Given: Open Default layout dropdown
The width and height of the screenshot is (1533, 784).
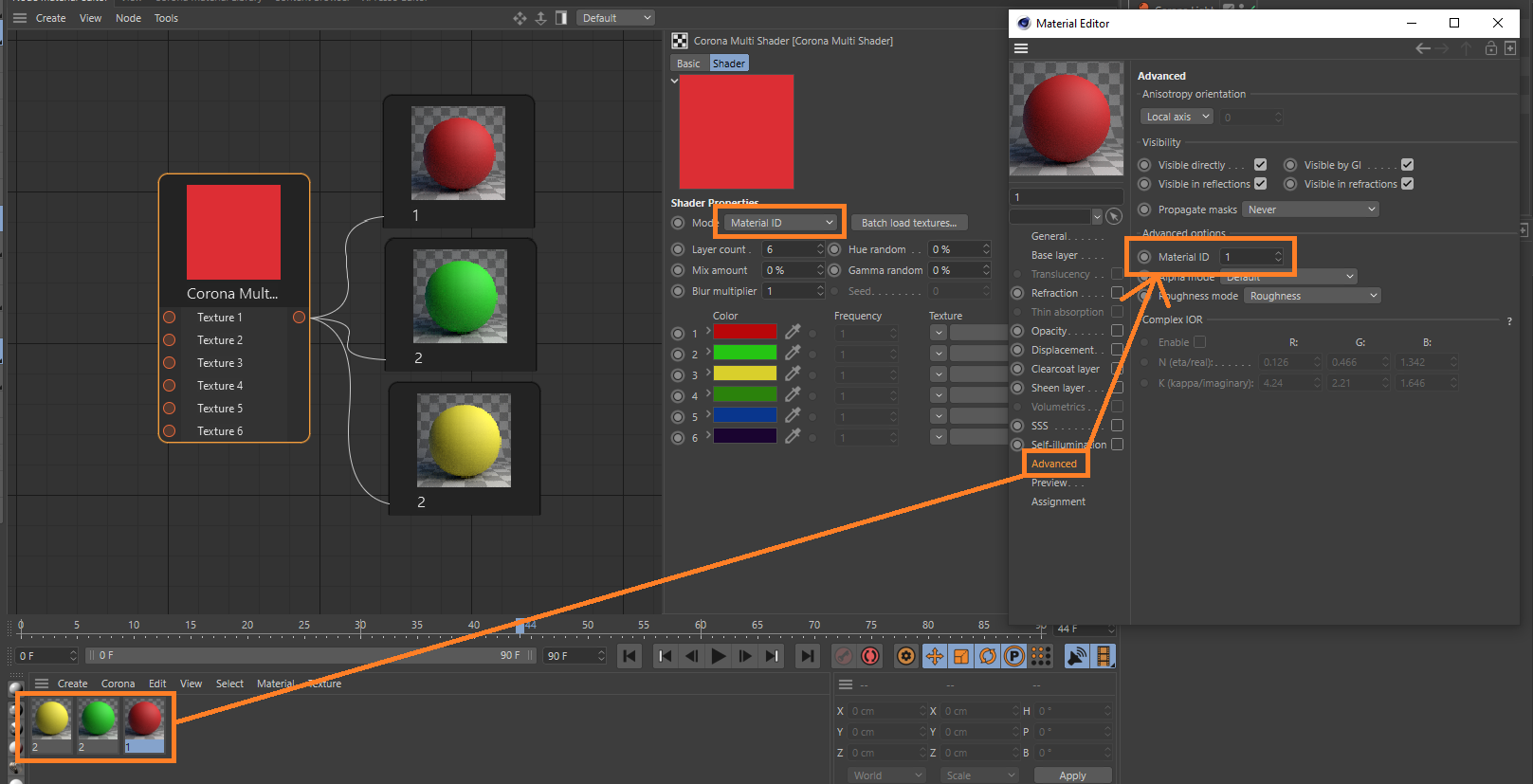Looking at the screenshot, I should click(616, 18).
